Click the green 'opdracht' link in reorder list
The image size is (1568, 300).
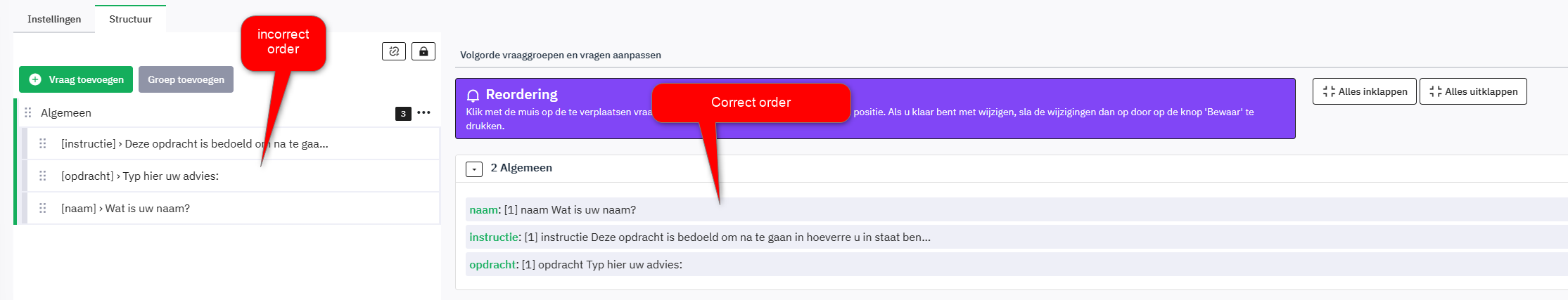tap(492, 265)
